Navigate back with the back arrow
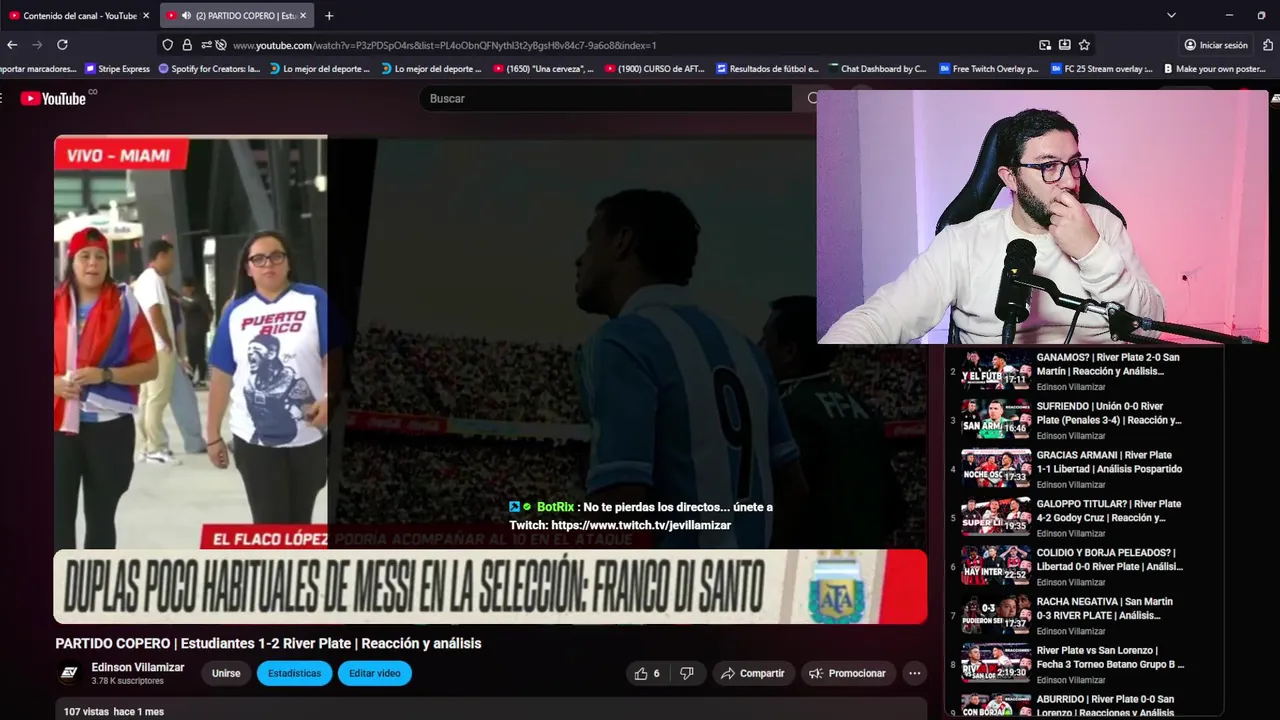The height and width of the screenshot is (720, 1280). [12, 45]
